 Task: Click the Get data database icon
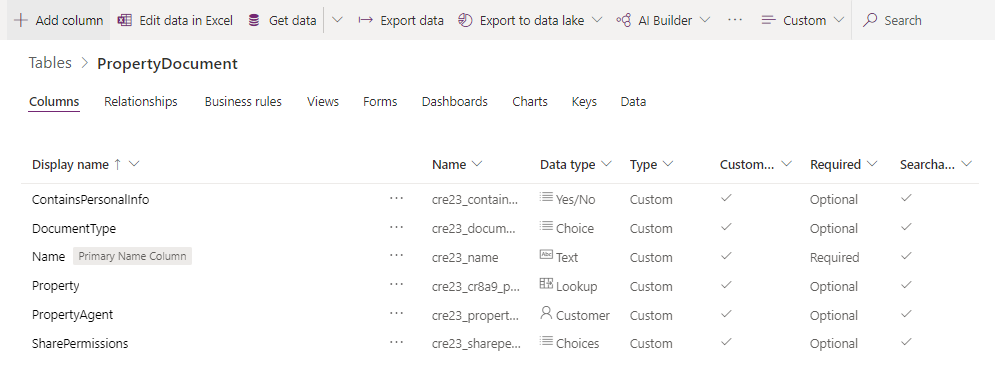pos(254,20)
